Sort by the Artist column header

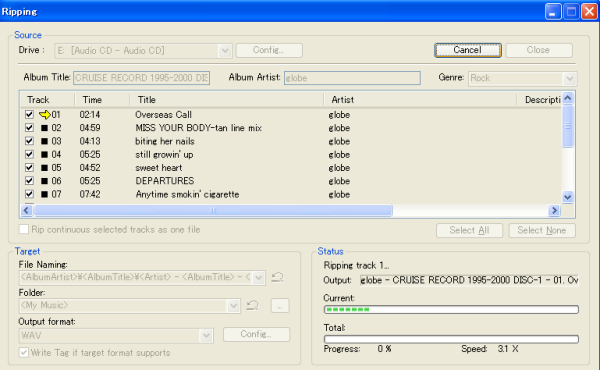tap(420, 100)
